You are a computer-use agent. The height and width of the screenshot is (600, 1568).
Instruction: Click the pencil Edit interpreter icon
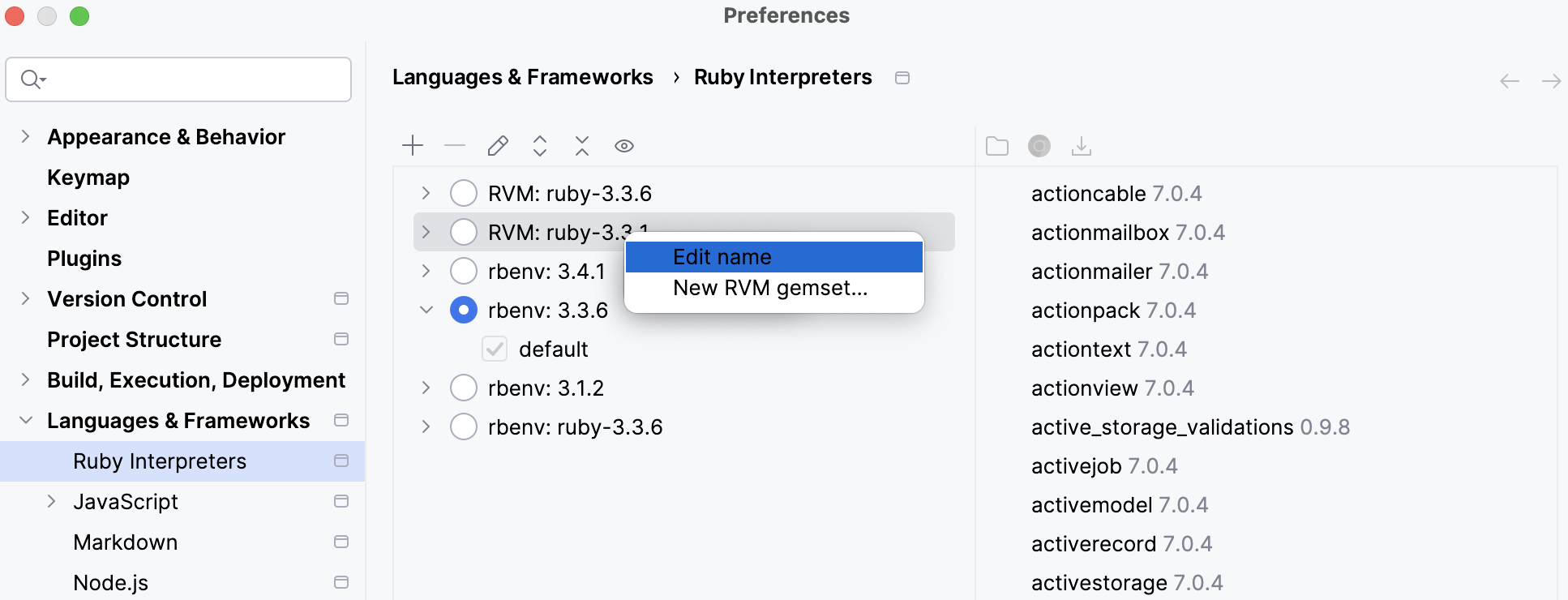pyautogui.click(x=498, y=146)
